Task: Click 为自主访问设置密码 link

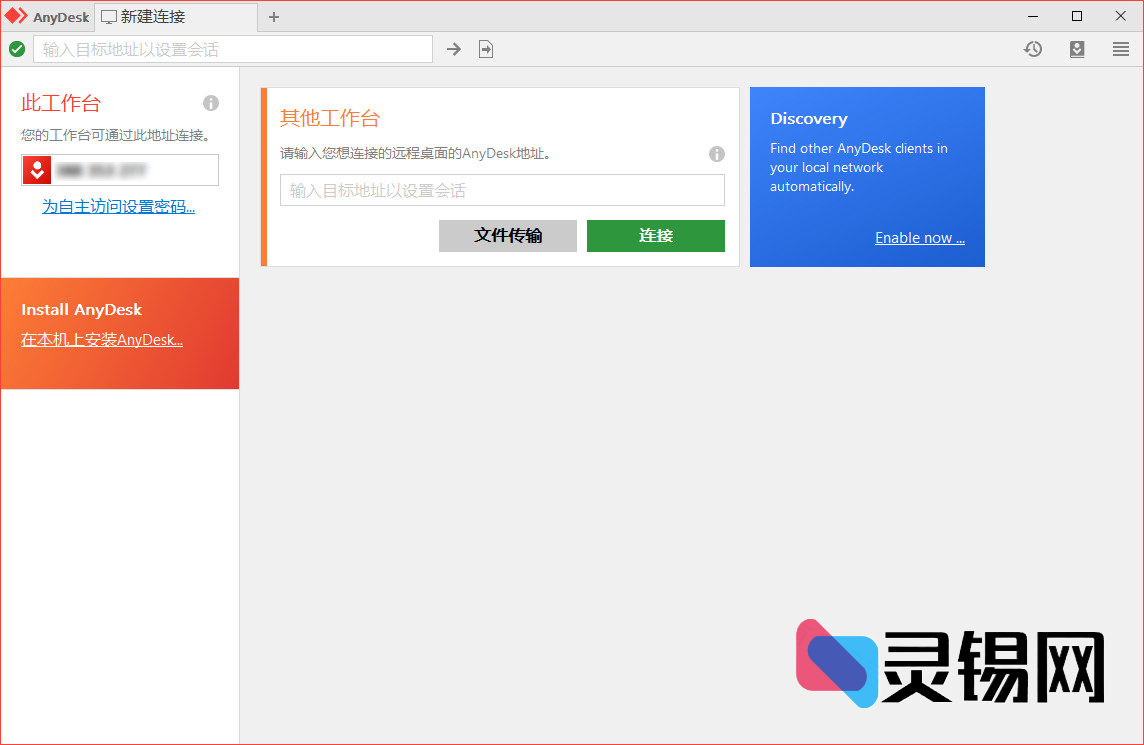Action: point(119,206)
